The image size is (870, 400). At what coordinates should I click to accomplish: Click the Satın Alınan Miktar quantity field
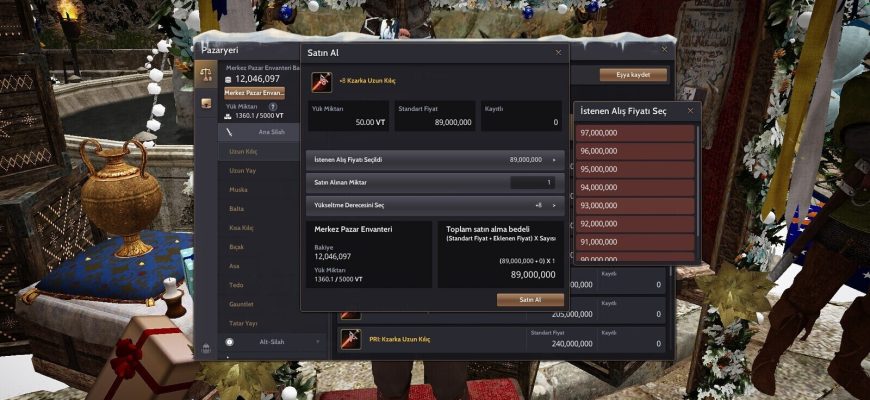coord(532,183)
